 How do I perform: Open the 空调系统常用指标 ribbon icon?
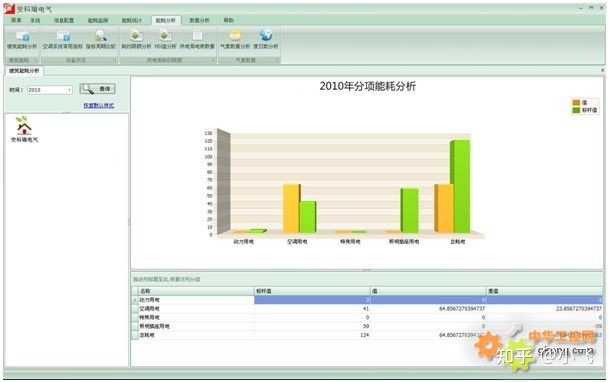pos(63,39)
